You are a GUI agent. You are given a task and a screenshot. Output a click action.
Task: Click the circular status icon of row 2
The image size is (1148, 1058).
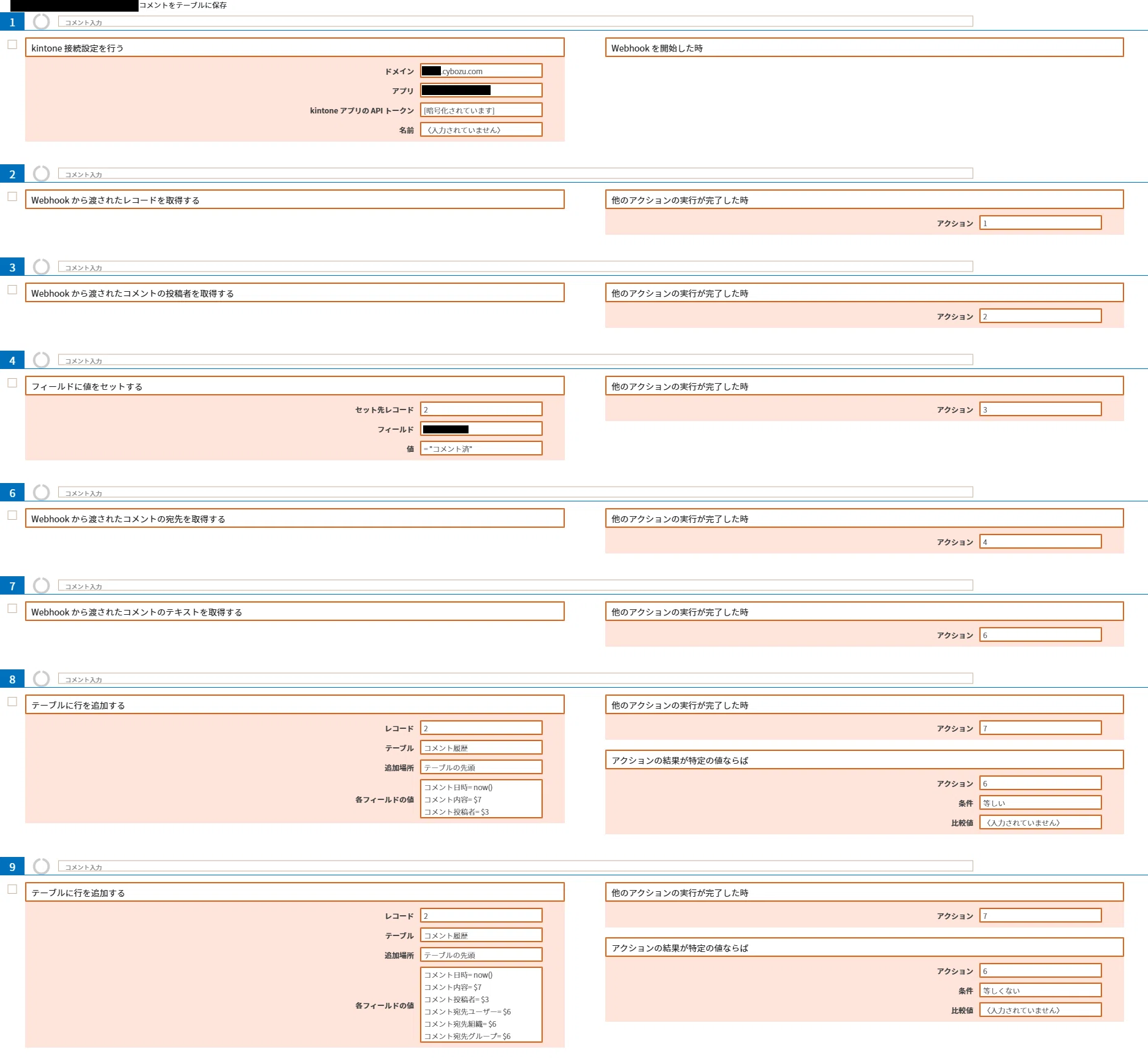point(41,174)
